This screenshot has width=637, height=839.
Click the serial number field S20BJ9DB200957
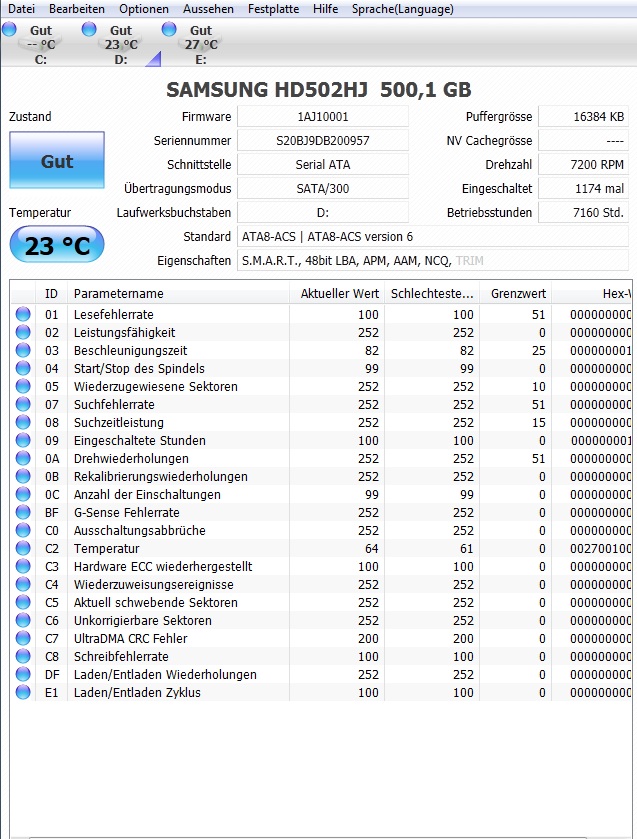[323, 141]
